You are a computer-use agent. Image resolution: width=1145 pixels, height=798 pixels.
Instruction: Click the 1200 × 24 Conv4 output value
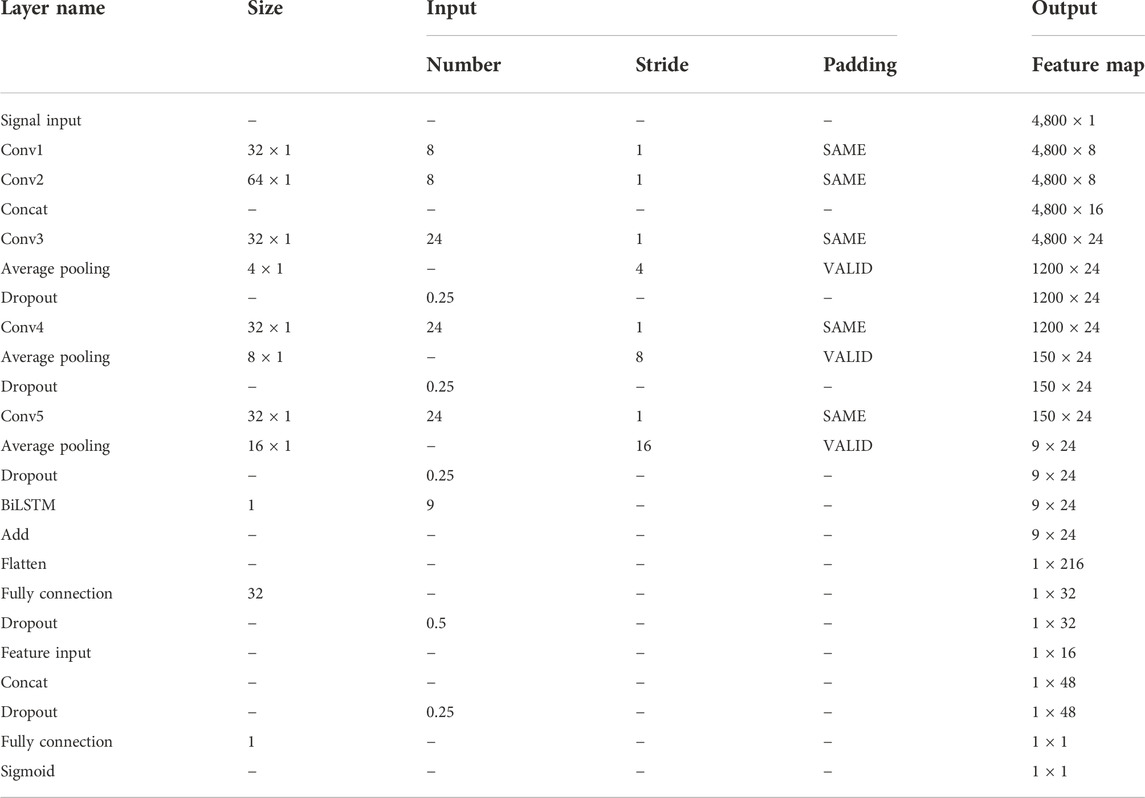click(1065, 328)
